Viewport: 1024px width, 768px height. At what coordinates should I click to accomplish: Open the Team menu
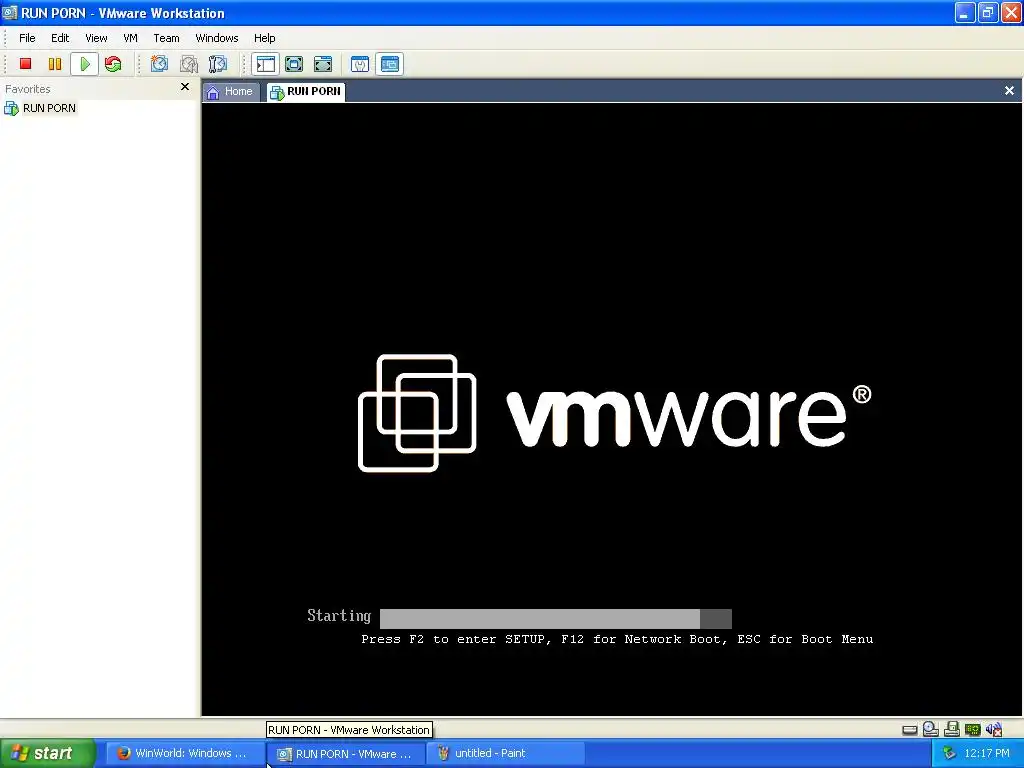pos(166,38)
